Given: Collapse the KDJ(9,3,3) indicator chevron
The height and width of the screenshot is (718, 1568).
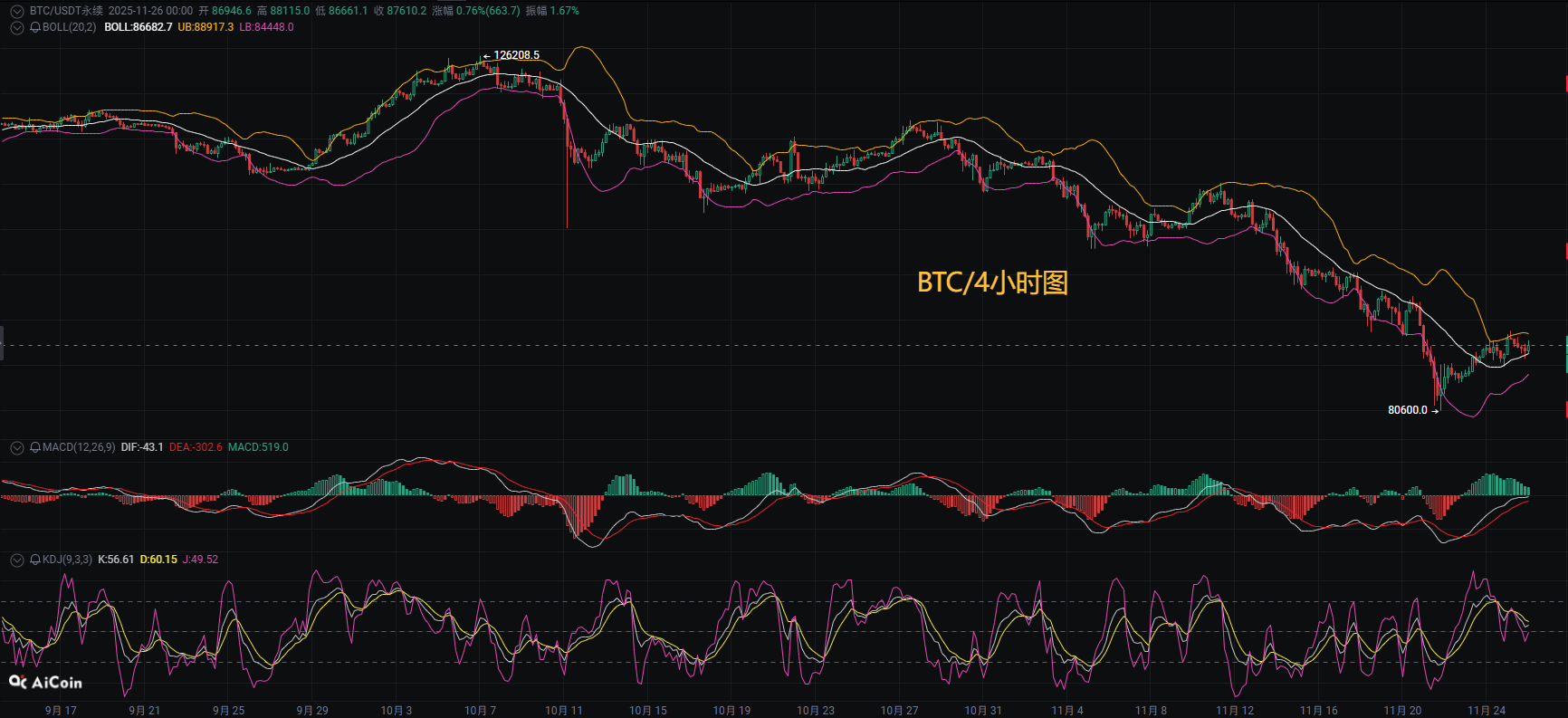Looking at the screenshot, I should tap(16, 560).
